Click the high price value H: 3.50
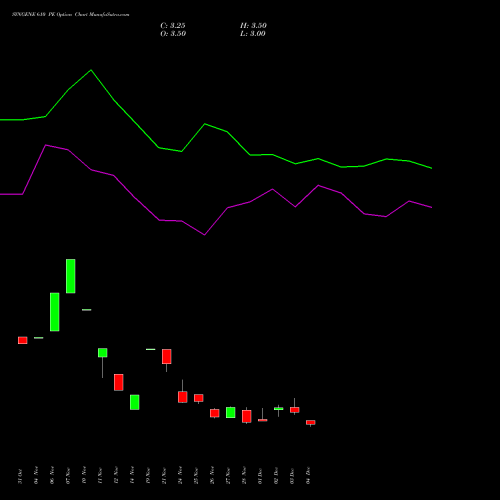This screenshot has height=500, width=500. 253,26
